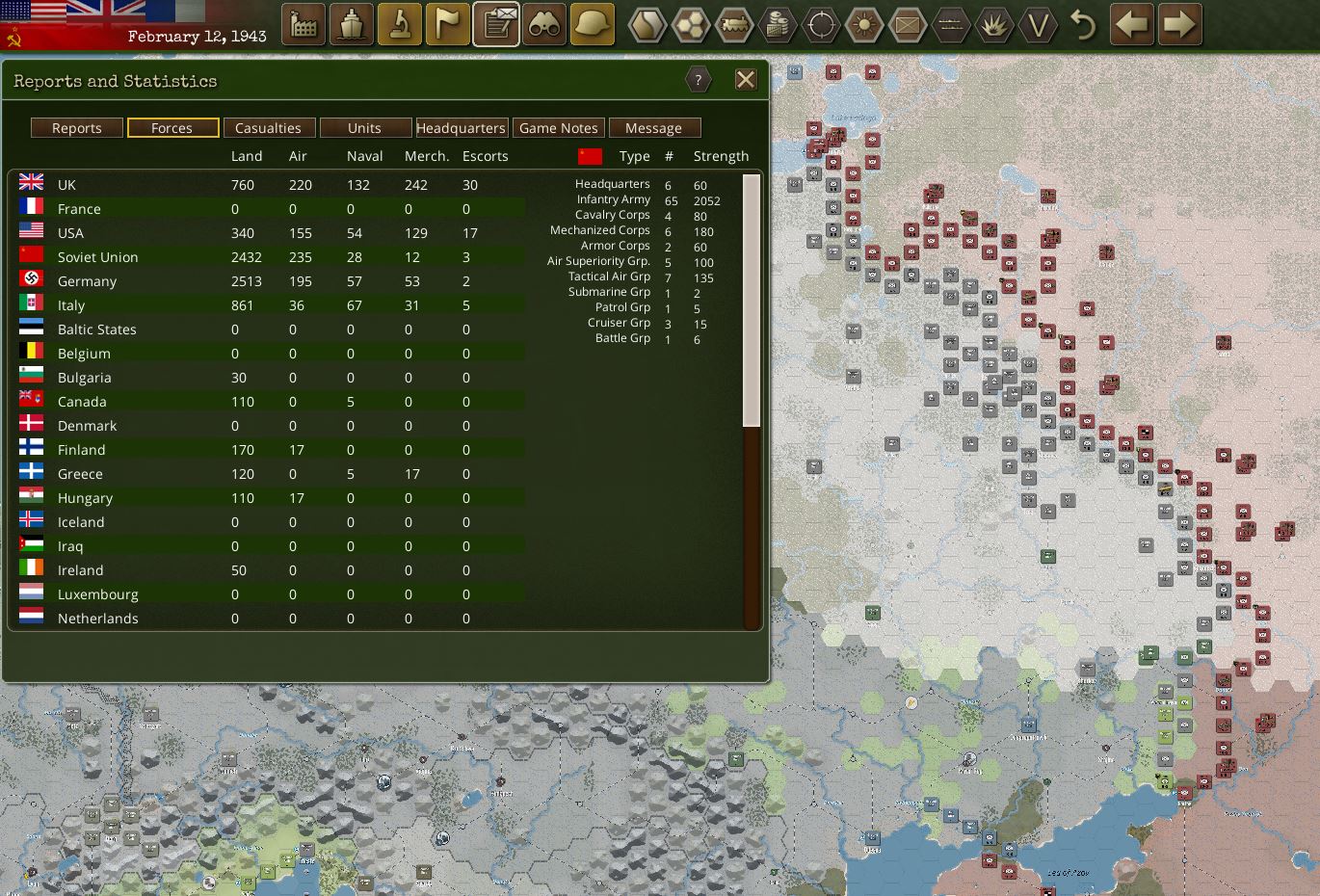Select the Italy flag icon
Image resolution: width=1320 pixels, height=896 pixels.
[32, 303]
